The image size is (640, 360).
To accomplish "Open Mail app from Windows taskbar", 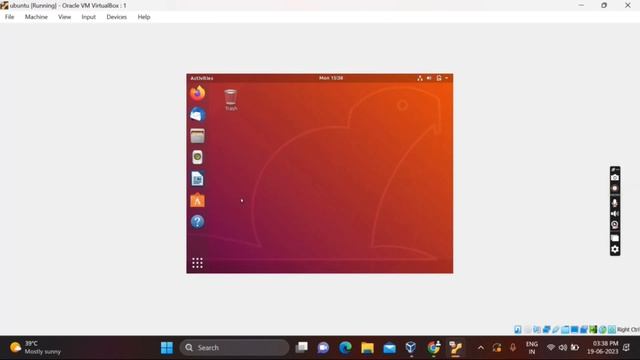I will click(x=389, y=348).
